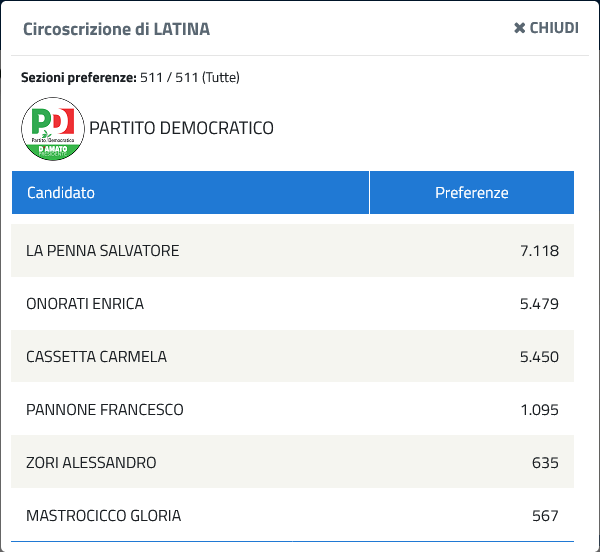Select the Preferenze column header
The height and width of the screenshot is (552, 600).
(472, 192)
